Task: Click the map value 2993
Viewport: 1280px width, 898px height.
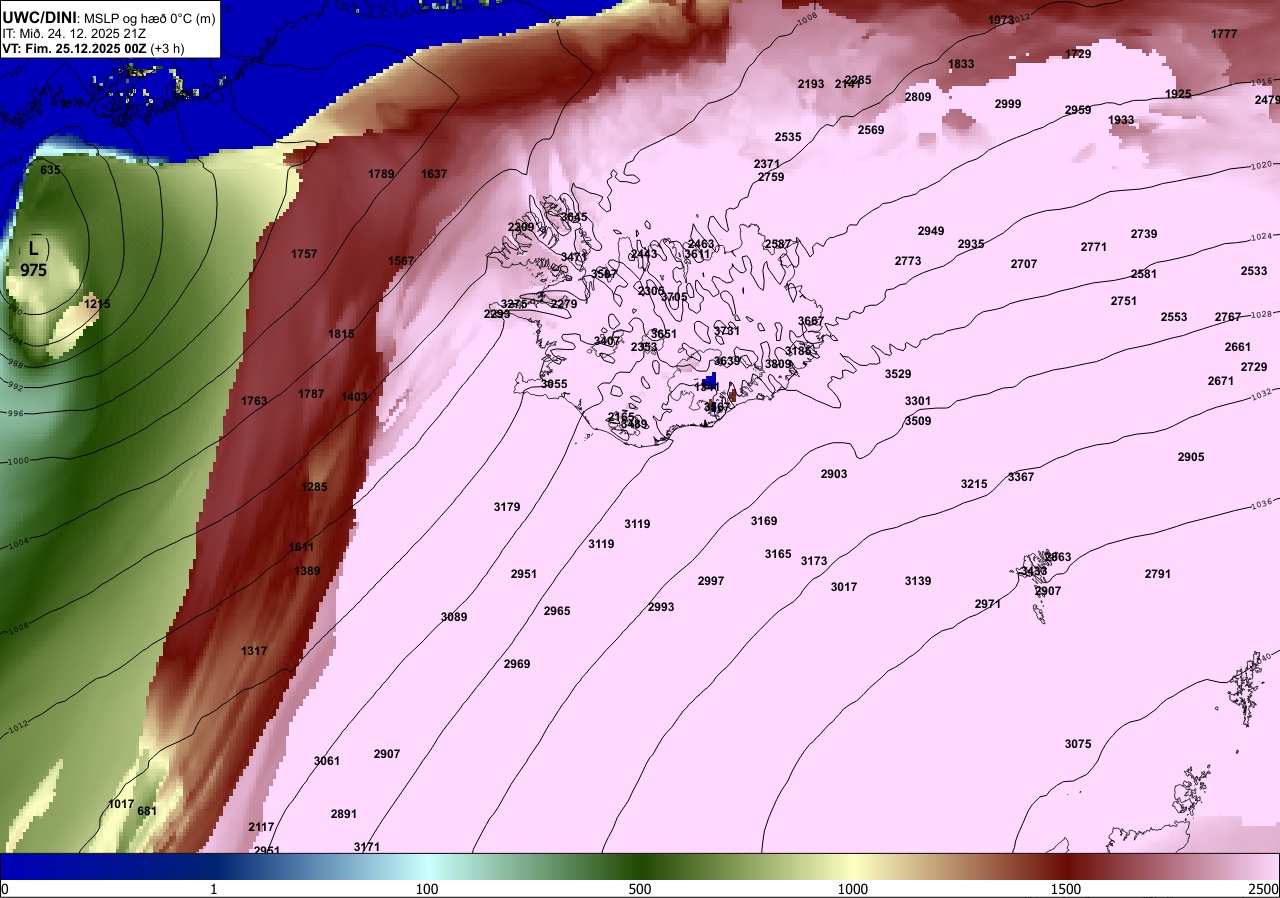Action: pyautogui.click(x=661, y=607)
